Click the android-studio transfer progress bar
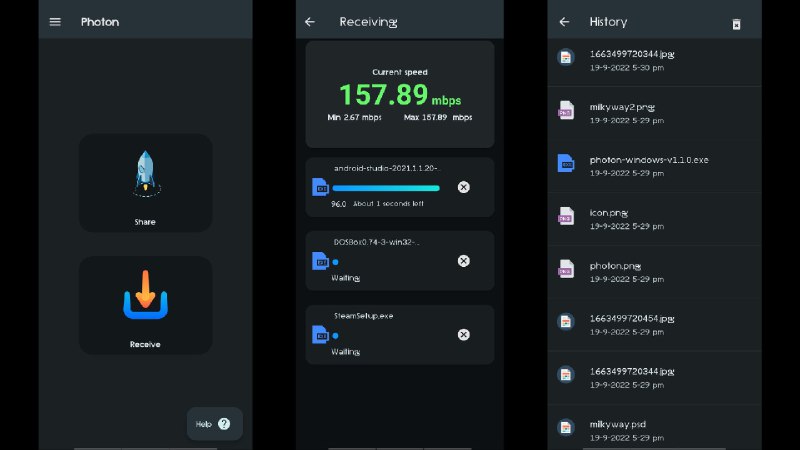Viewport: 800px width, 450px height. pos(386,187)
